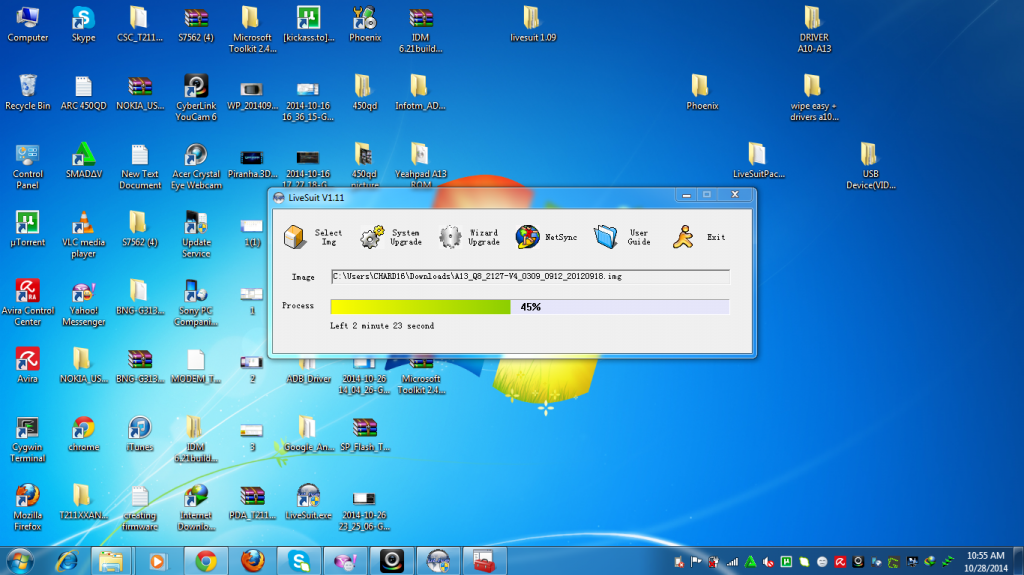Open livesuit 1.09 folder
The image size is (1024, 575).
point(533,24)
